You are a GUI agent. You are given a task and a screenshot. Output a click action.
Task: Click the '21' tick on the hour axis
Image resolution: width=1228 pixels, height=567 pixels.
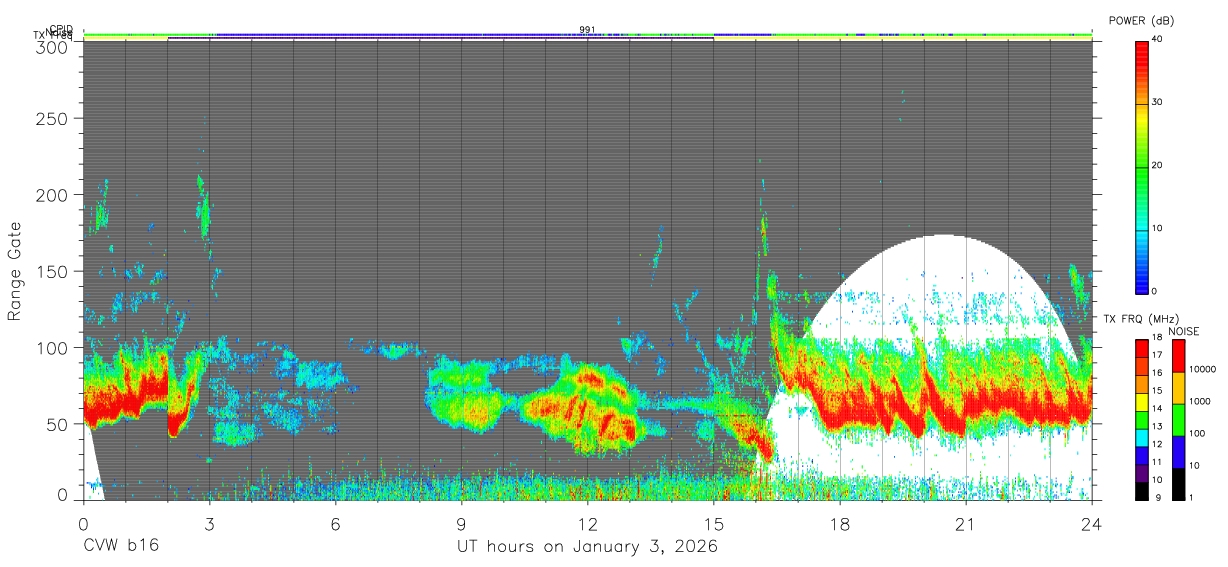(x=965, y=523)
